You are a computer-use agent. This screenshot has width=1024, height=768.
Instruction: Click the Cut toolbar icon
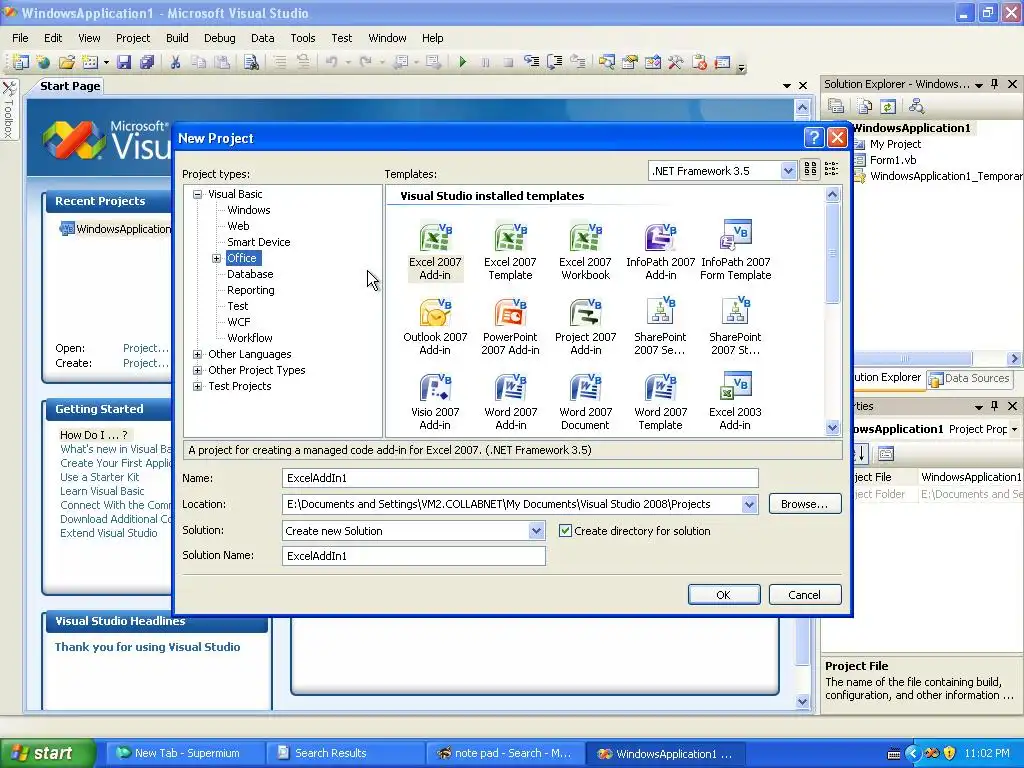[x=175, y=62]
